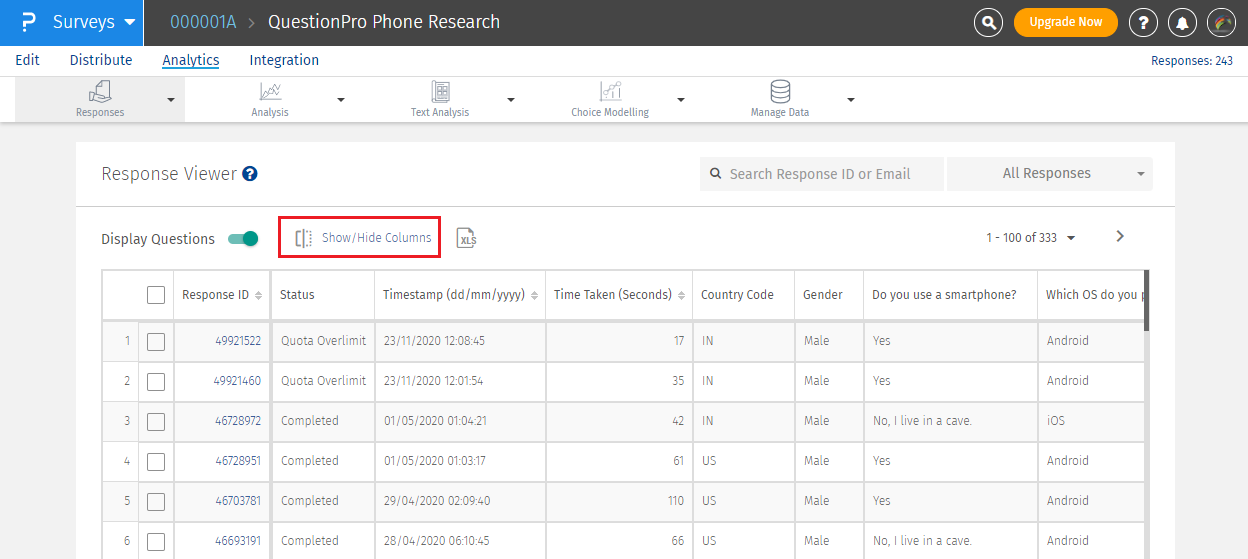Sort by Timestamp column arrows

coord(534,295)
